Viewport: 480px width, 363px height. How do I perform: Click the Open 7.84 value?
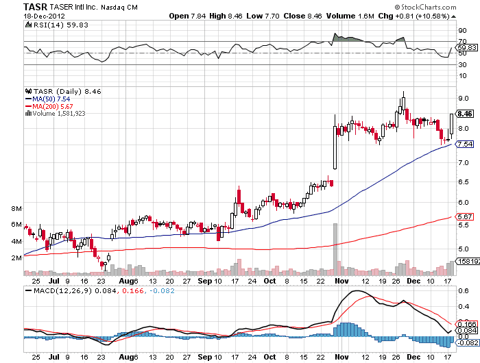pyautogui.click(x=187, y=16)
